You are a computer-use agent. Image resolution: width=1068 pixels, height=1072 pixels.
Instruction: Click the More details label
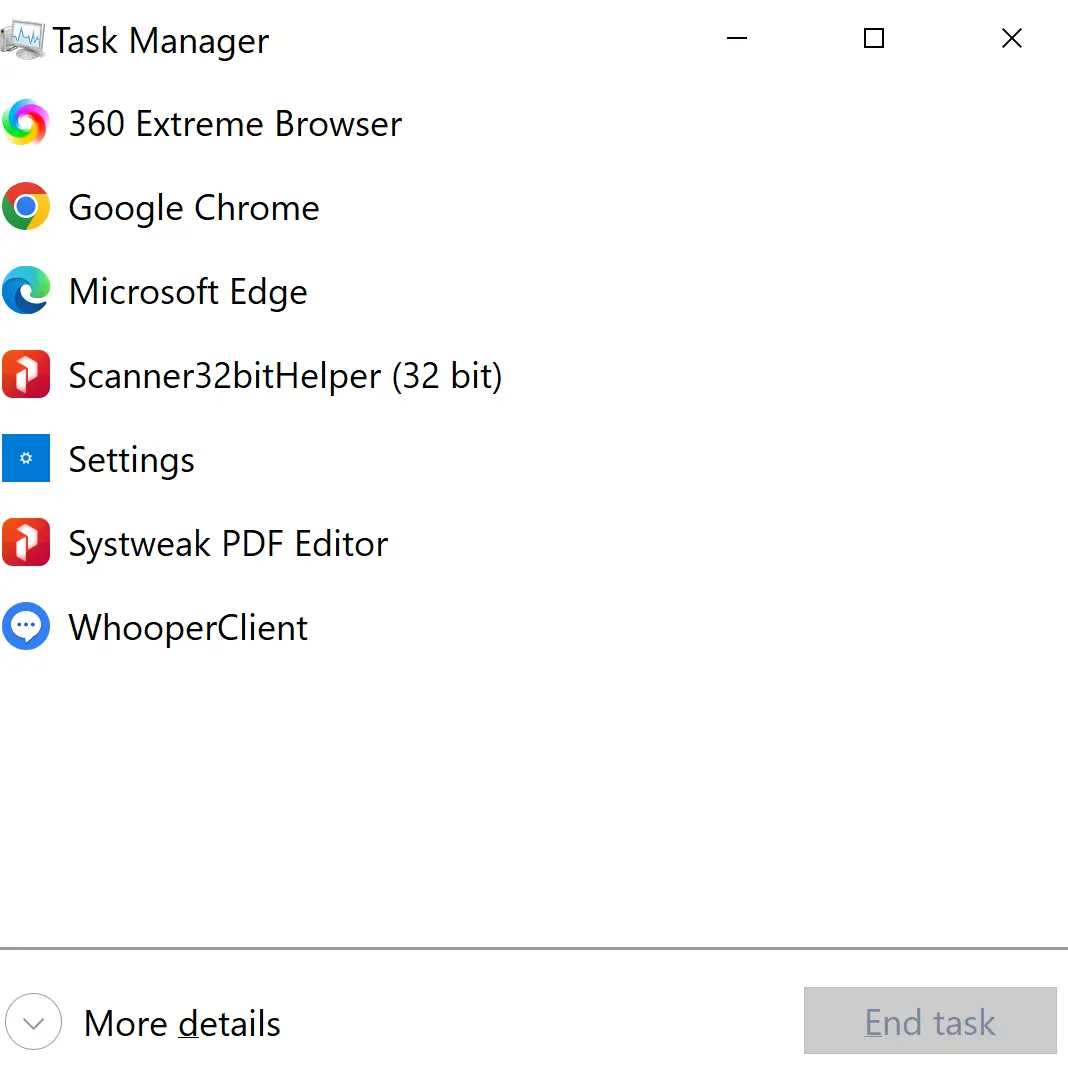pos(182,1023)
